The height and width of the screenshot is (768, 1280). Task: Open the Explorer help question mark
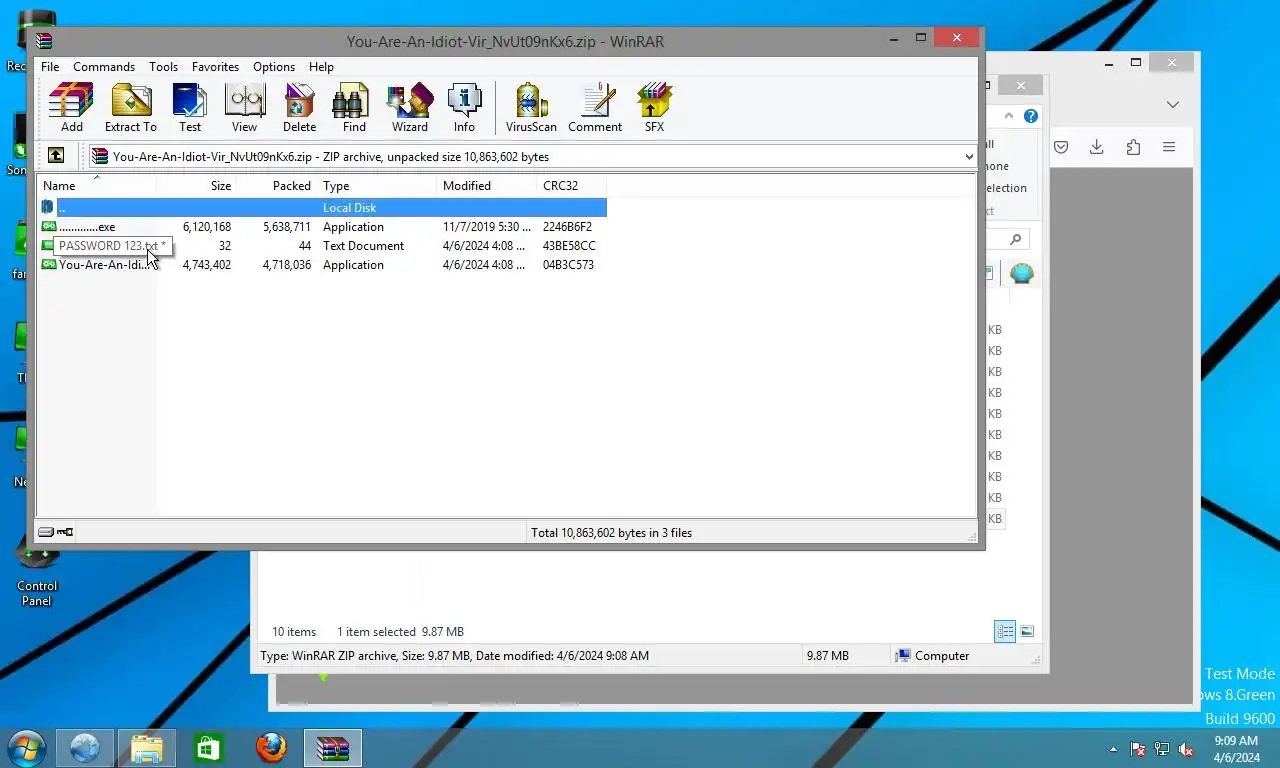[x=1031, y=116]
